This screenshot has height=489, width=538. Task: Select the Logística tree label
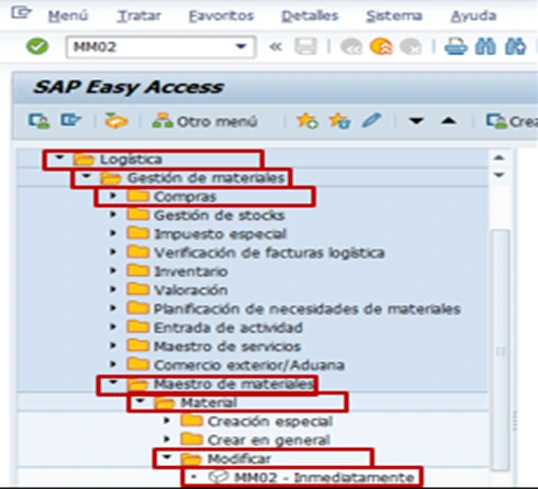(130, 159)
